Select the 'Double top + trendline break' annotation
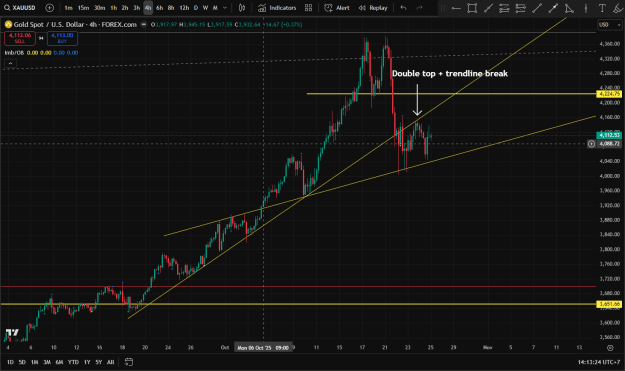The width and height of the screenshot is (625, 371). (x=450, y=73)
